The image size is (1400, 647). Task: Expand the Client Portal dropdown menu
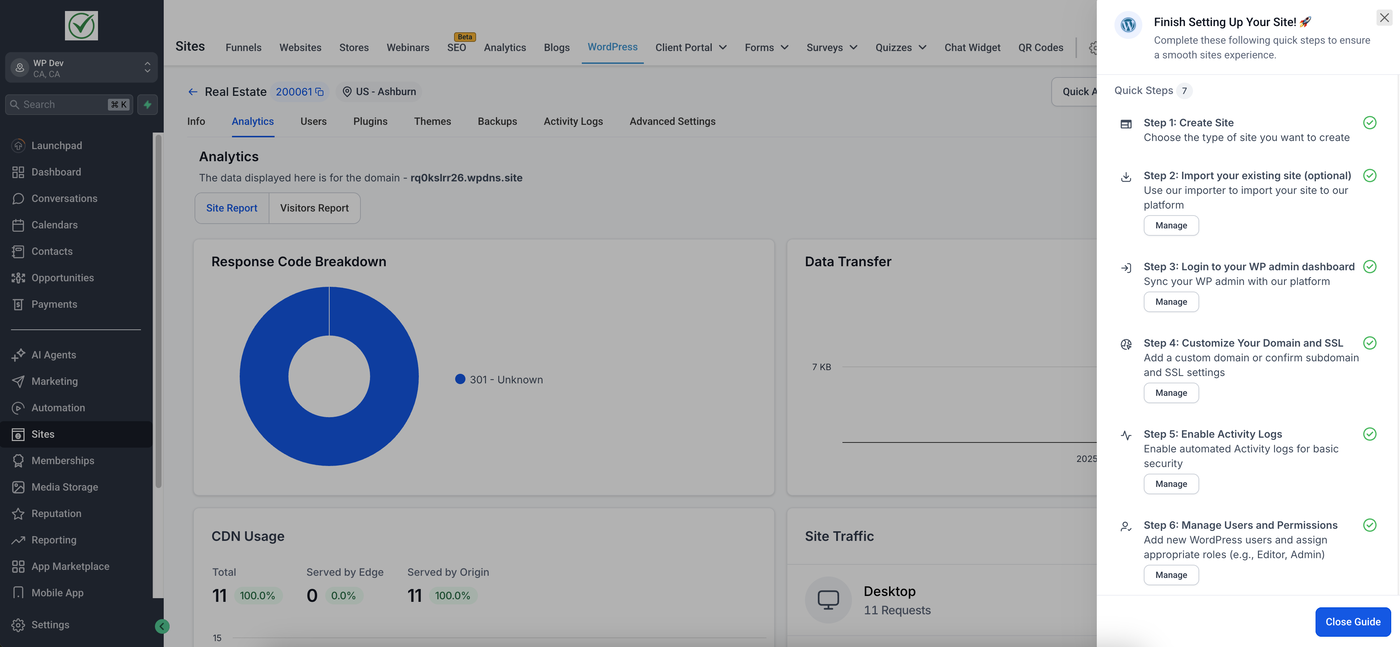(691, 47)
